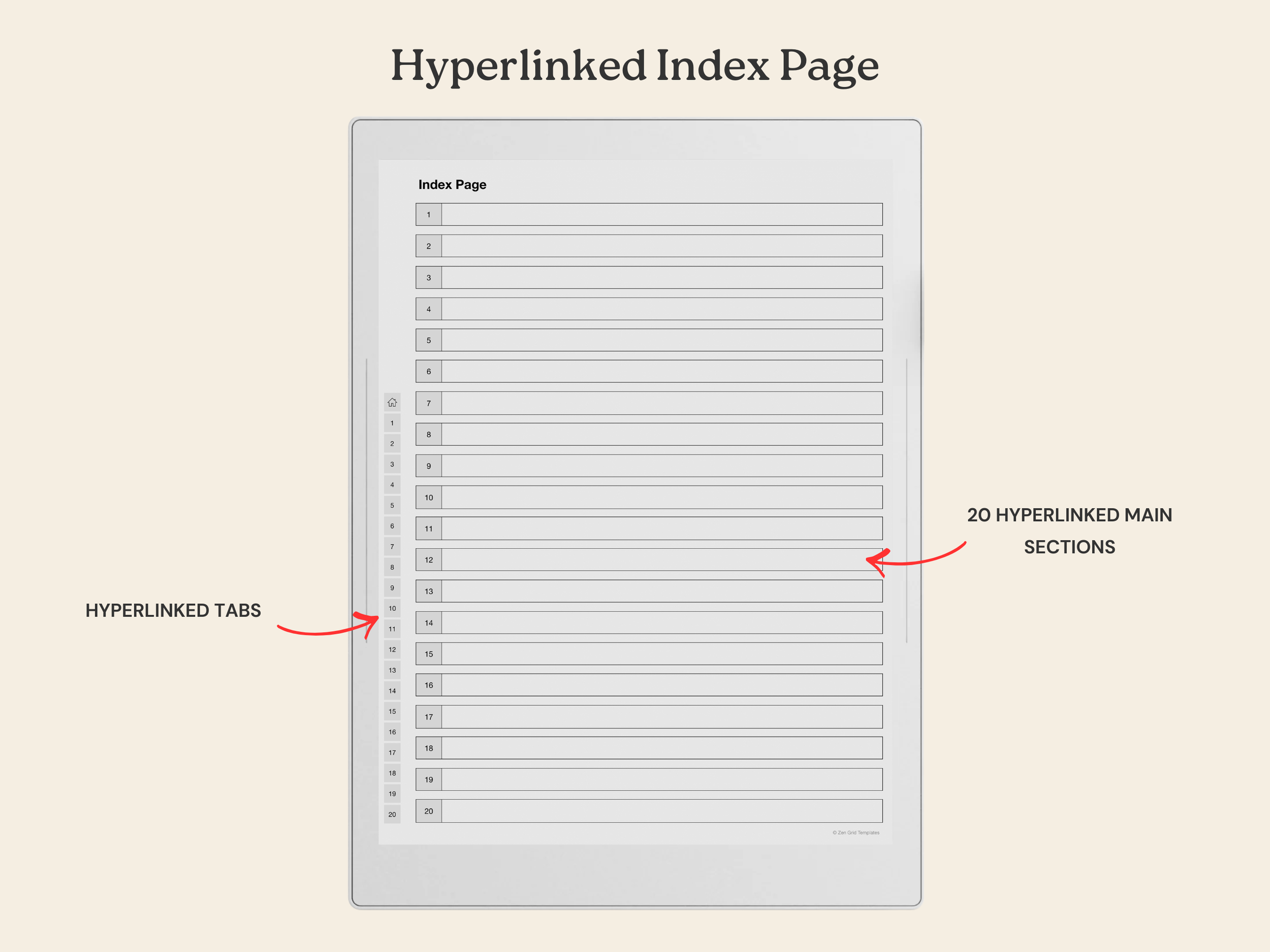Click the Zen Grid Templates copyright text
The height and width of the screenshot is (952, 1270).
tap(855, 833)
